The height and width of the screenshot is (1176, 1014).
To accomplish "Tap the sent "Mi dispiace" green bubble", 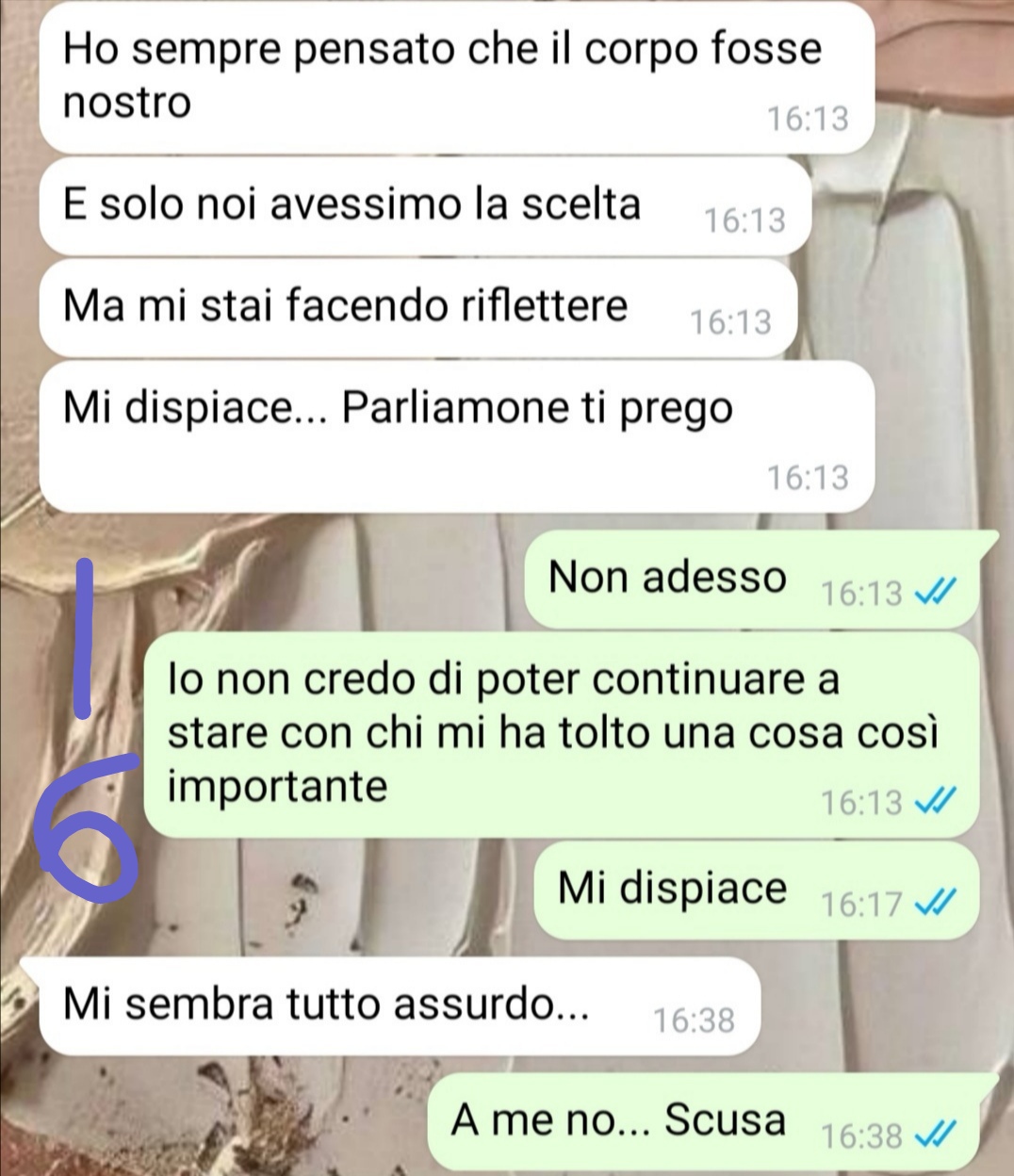I will (x=757, y=890).
